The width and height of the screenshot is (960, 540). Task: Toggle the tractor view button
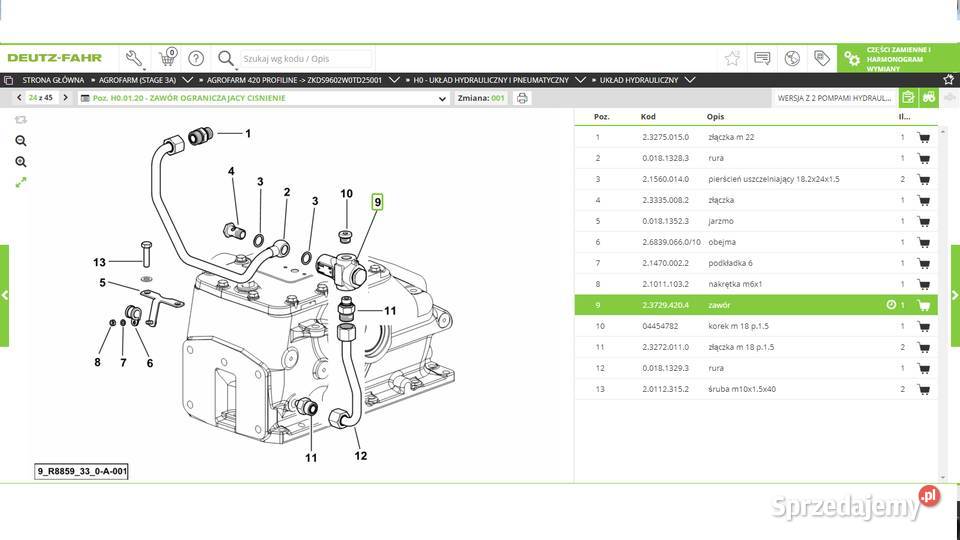tap(928, 98)
